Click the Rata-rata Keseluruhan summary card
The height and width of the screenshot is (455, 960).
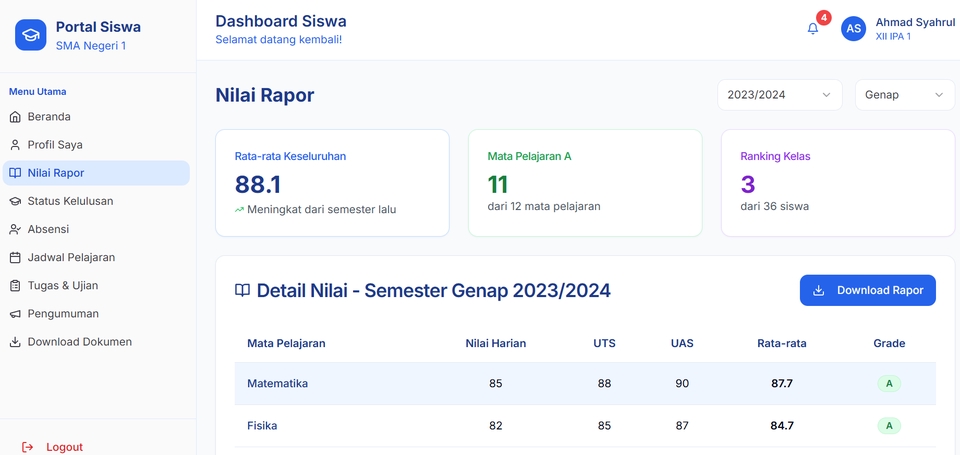point(332,183)
